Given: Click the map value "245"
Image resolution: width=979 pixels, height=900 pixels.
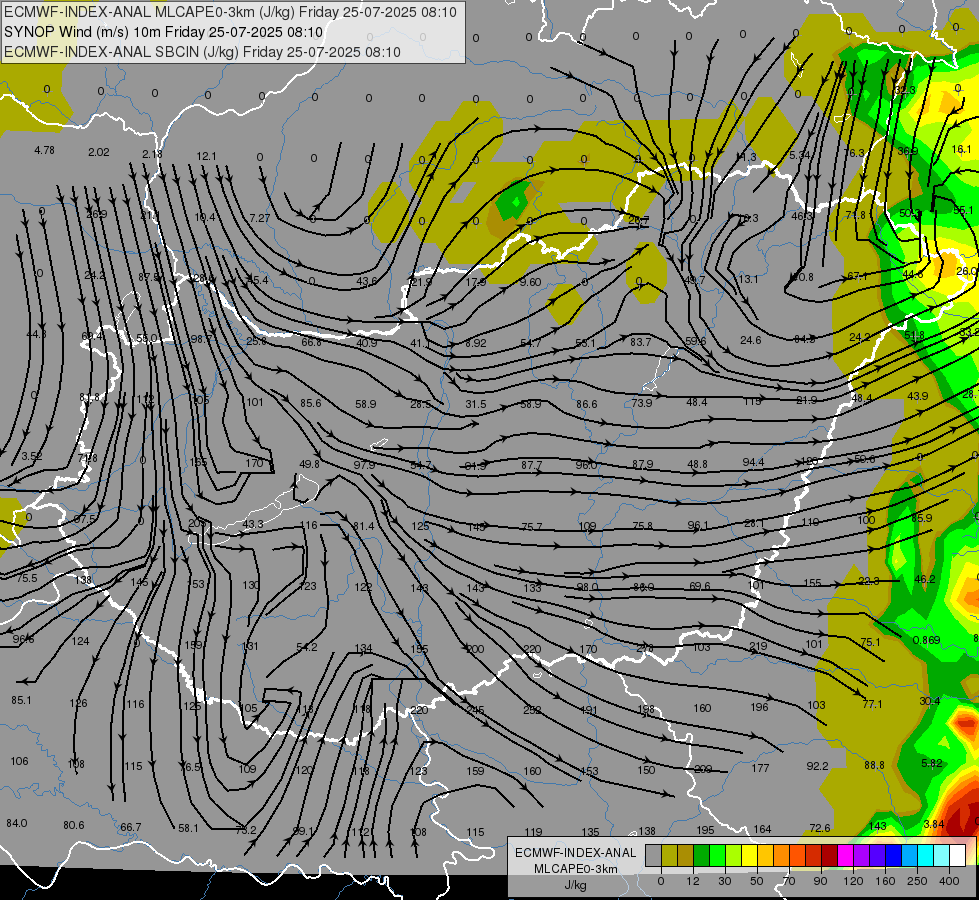Looking at the screenshot, I should point(476,710).
